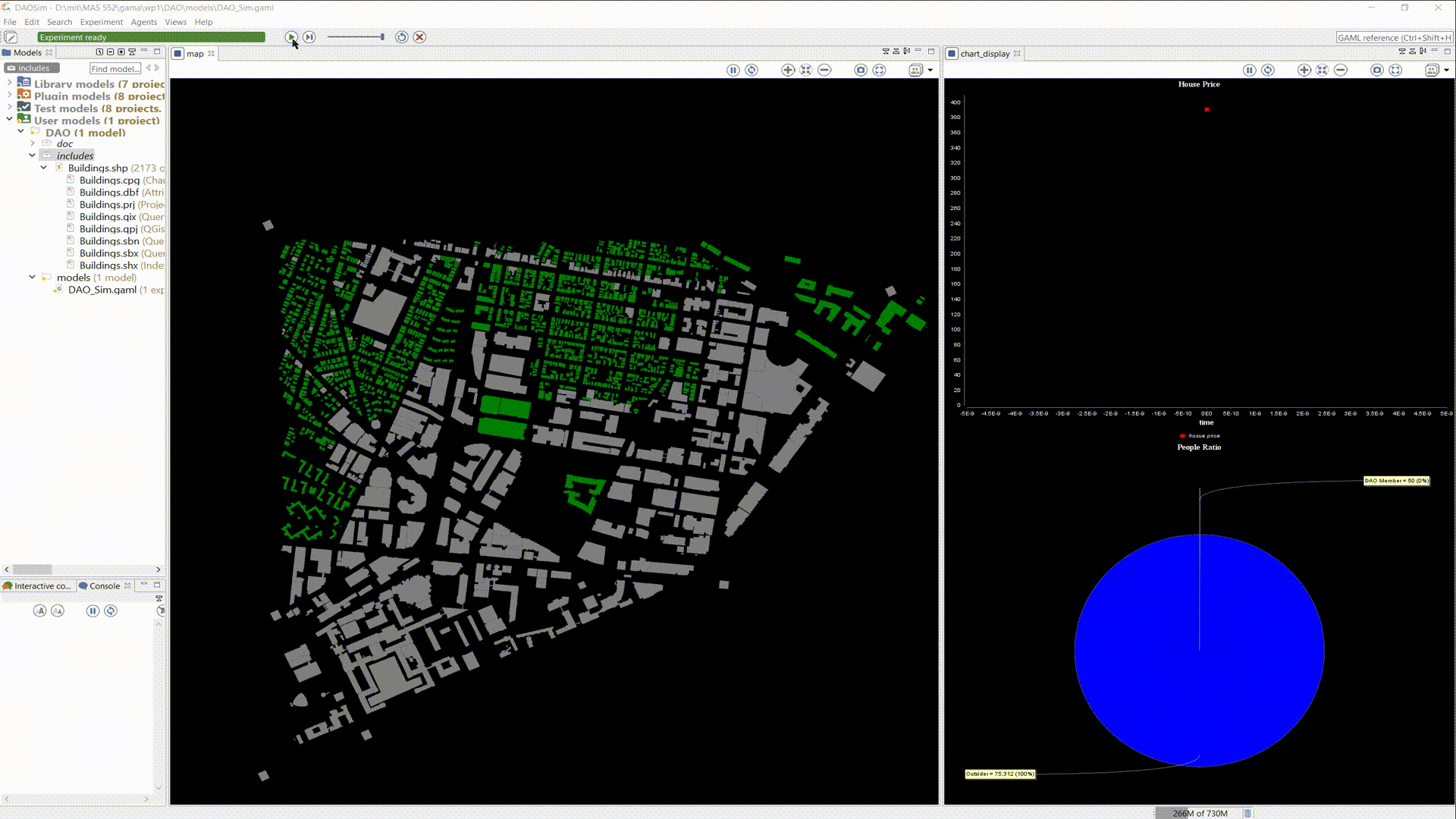Fit the chart_display to view
Viewport: 1456px width, 819px height.
tap(1323, 70)
